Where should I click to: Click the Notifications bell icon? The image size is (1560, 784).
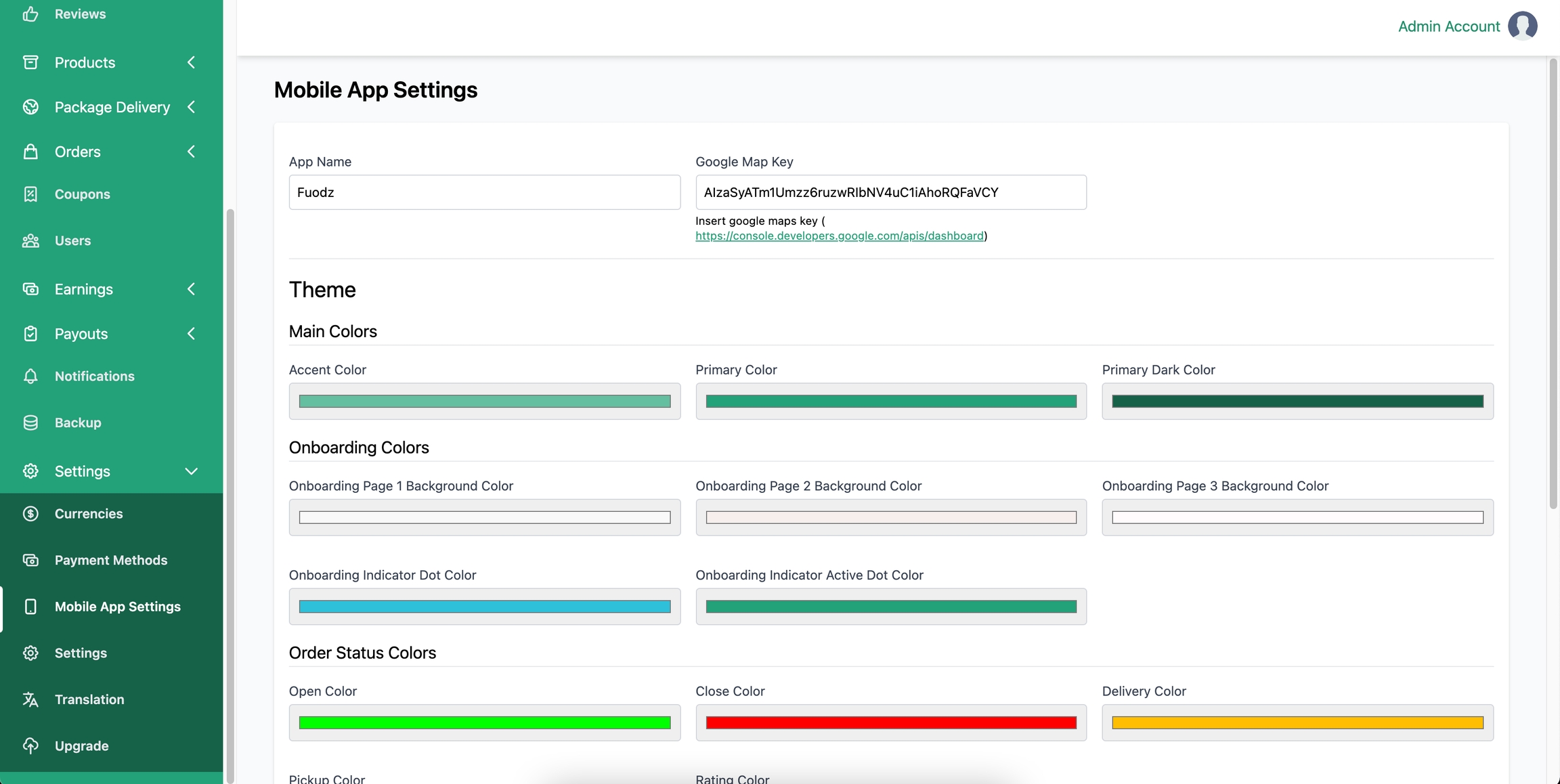(30, 376)
